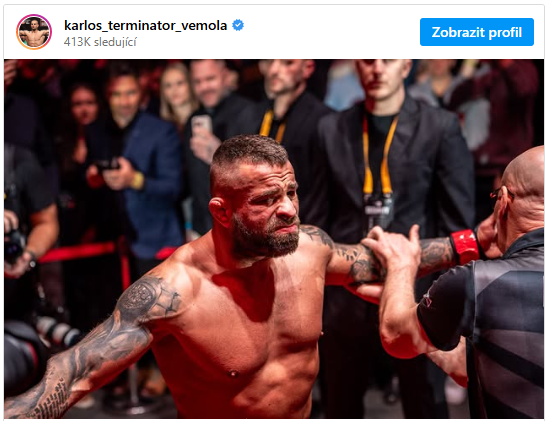Click the gold watch on the blue-jacket man
546x421 pixels.
click(x=138, y=181)
